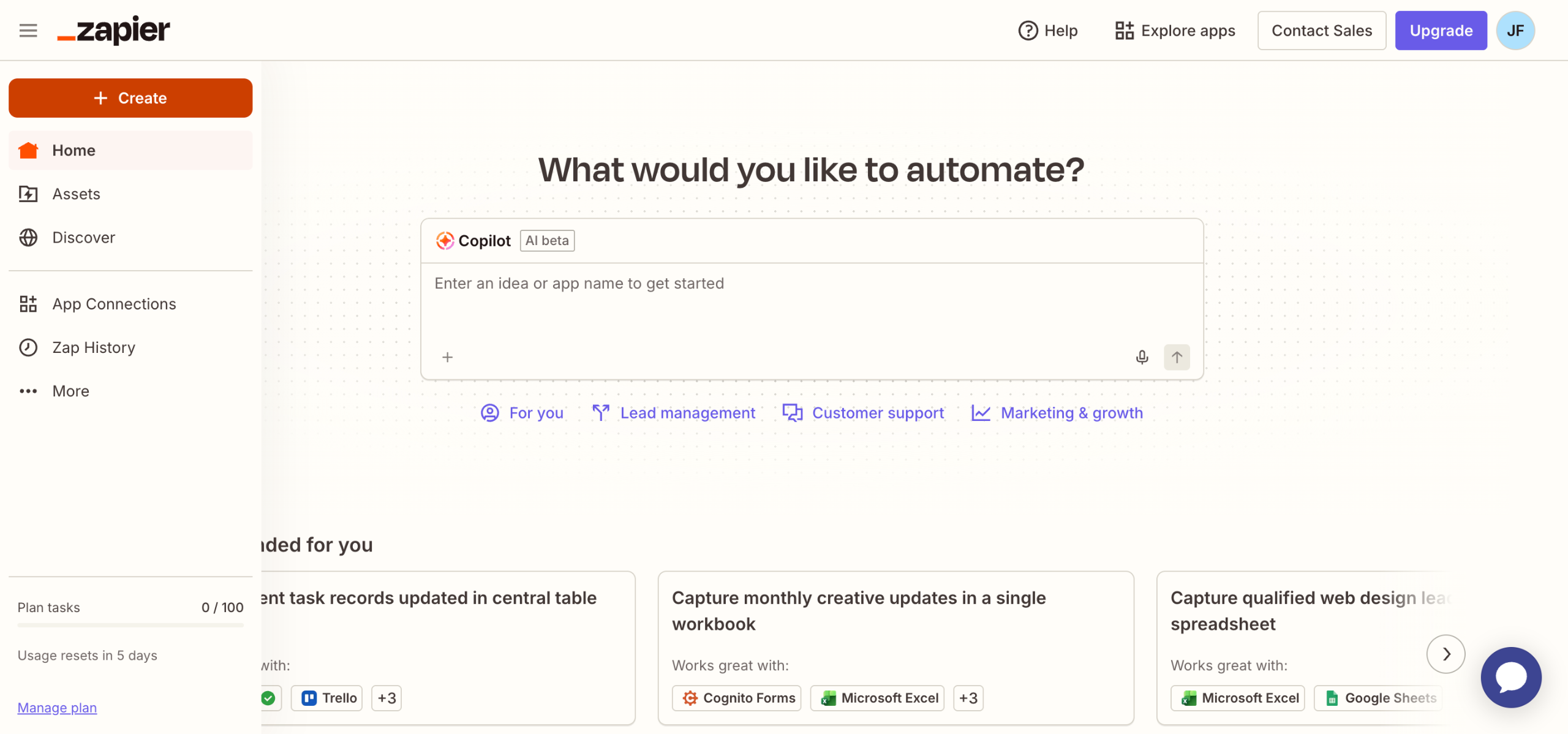1568x734 pixels.
Task: Click the Zap History clock icon
Action: click(x=28, y=347)
